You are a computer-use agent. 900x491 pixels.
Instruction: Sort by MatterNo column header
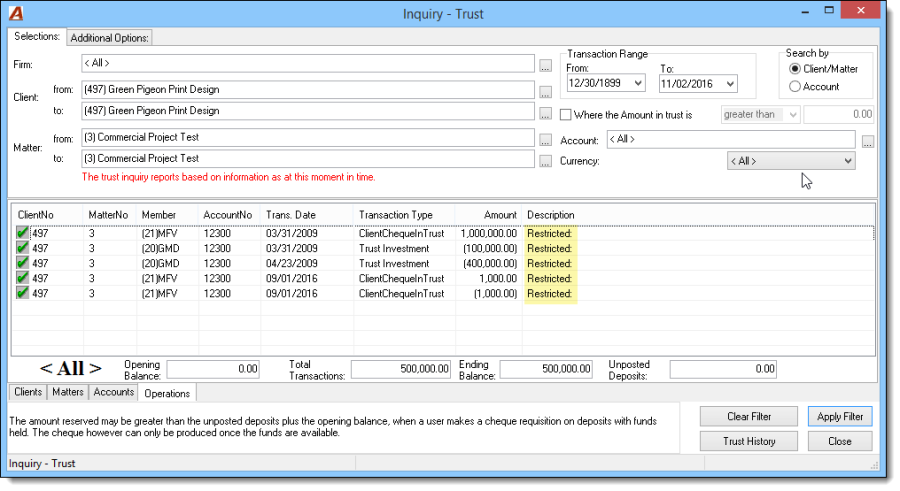110,215
